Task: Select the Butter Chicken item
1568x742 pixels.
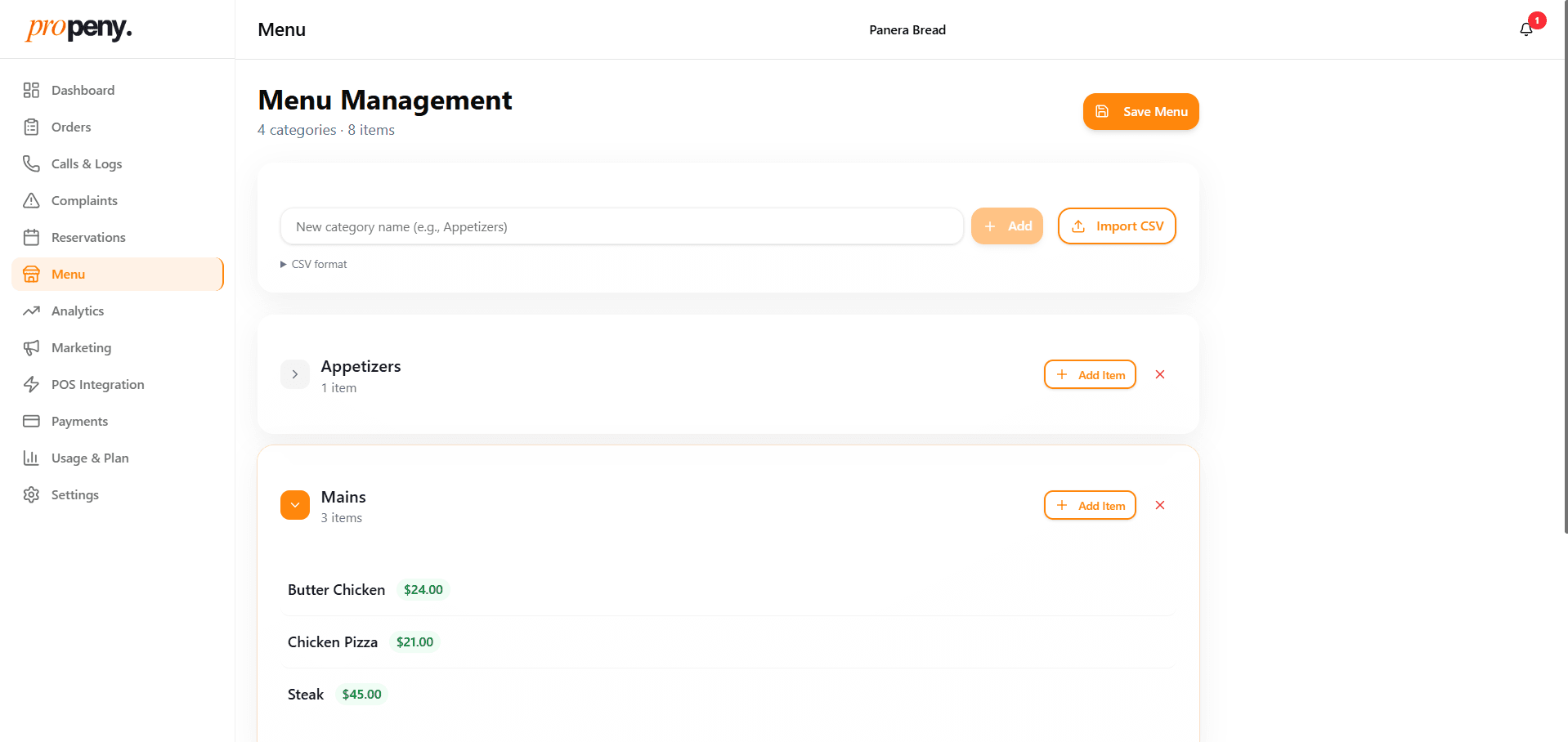Action: click(336, 590)
